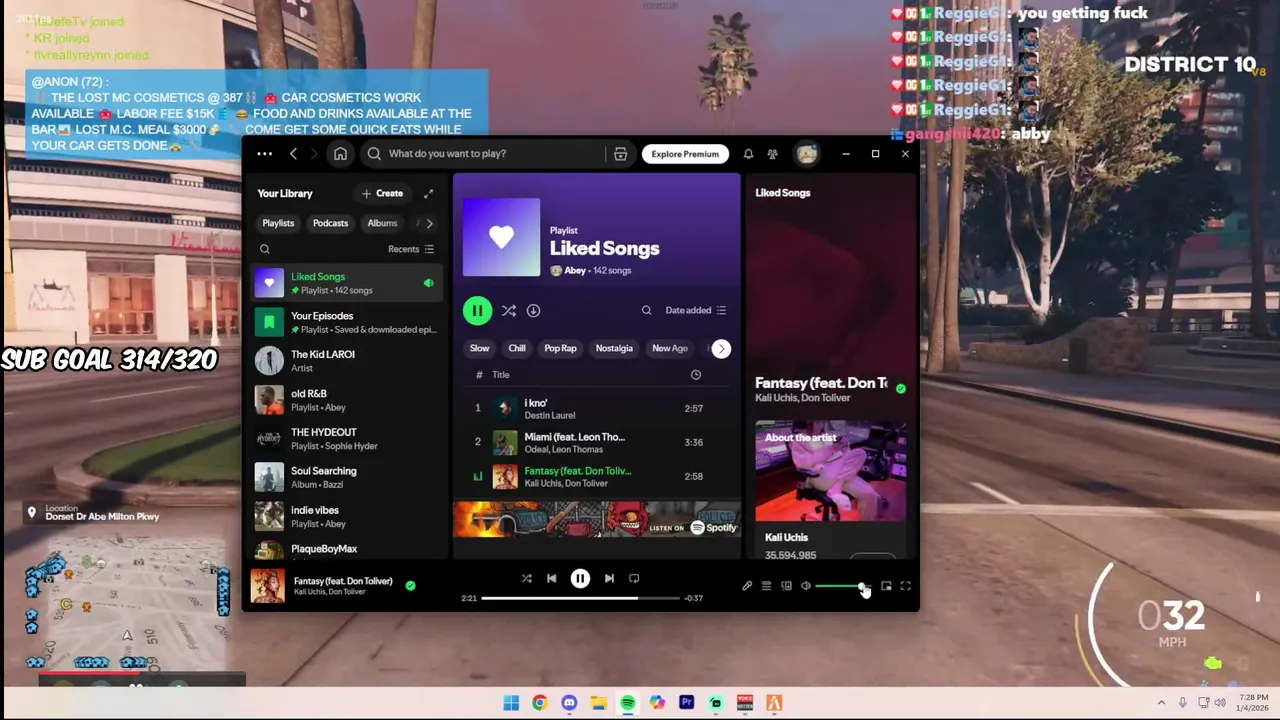
Task: Open the Create menu in Your Library
Action: click(383, 194)
